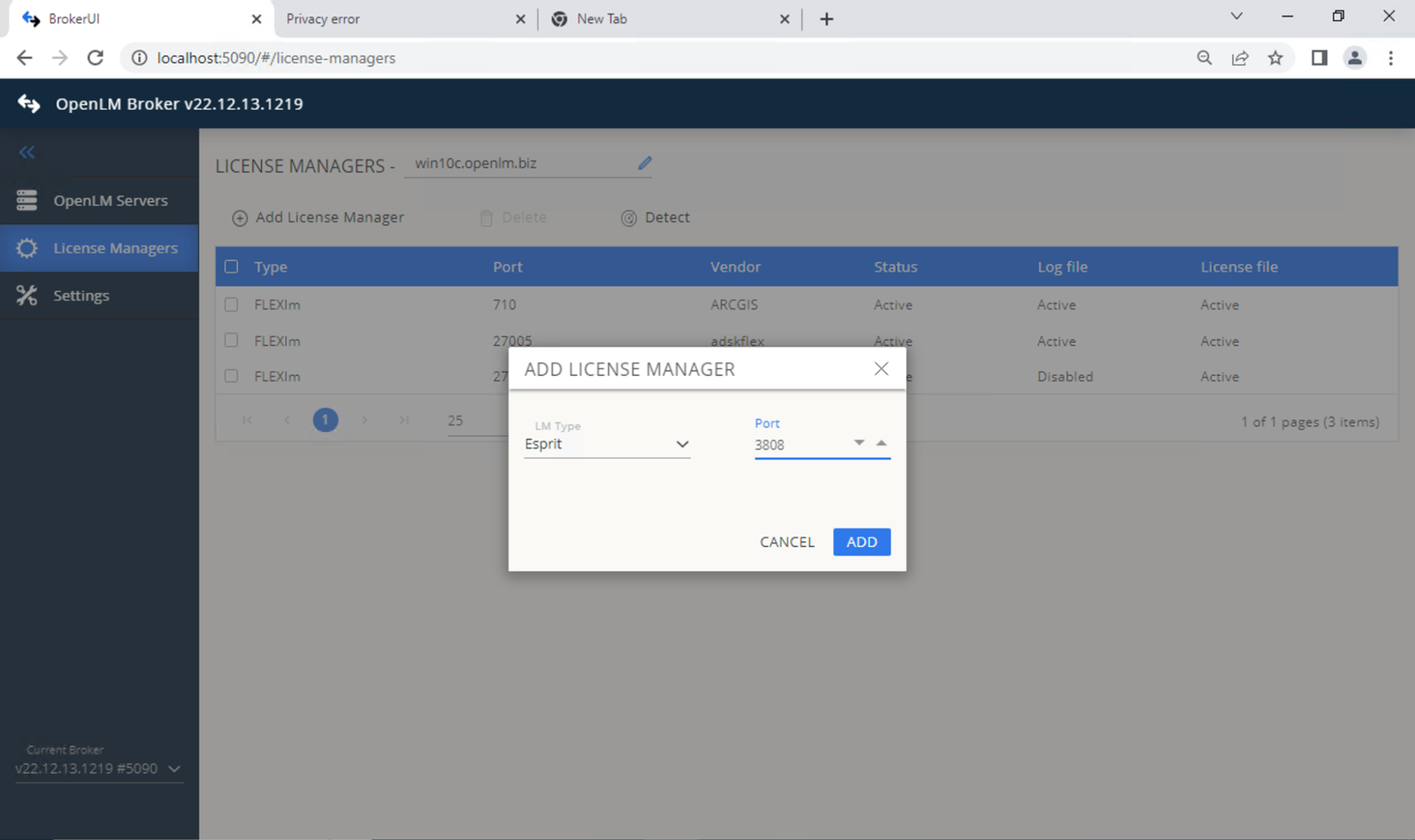
Task: Increase the Port value with up stepper arrow
Action: 881,442
